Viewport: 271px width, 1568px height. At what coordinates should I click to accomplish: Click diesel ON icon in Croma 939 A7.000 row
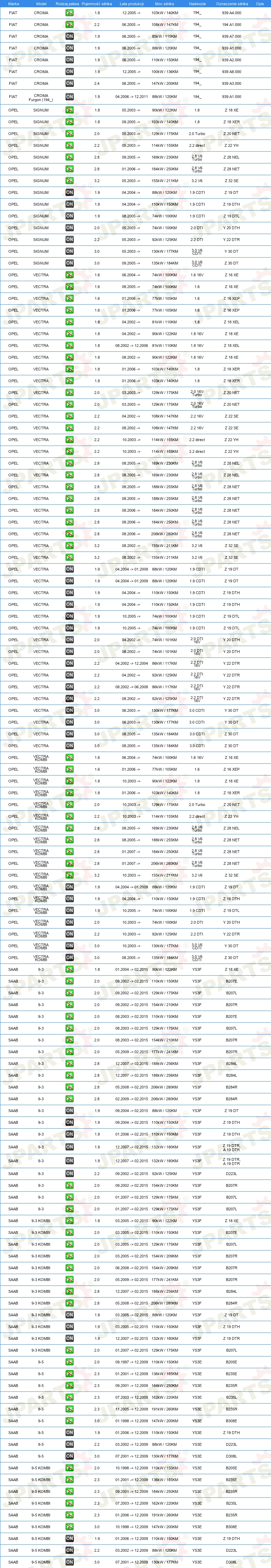(69, 36)
